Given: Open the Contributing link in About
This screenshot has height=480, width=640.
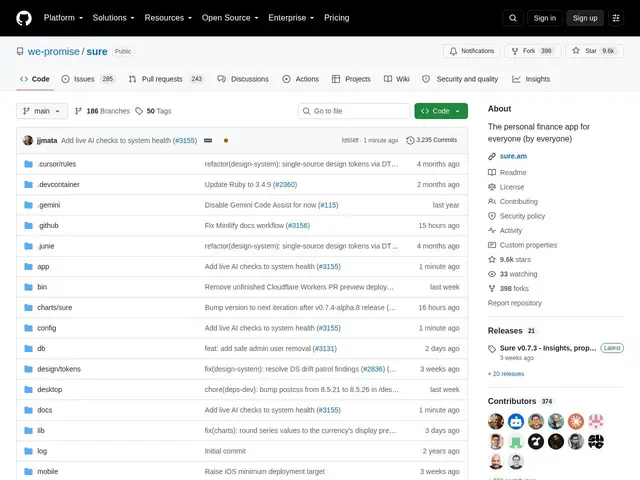Looking at the screenshot, I should click(x=518, y=202).
